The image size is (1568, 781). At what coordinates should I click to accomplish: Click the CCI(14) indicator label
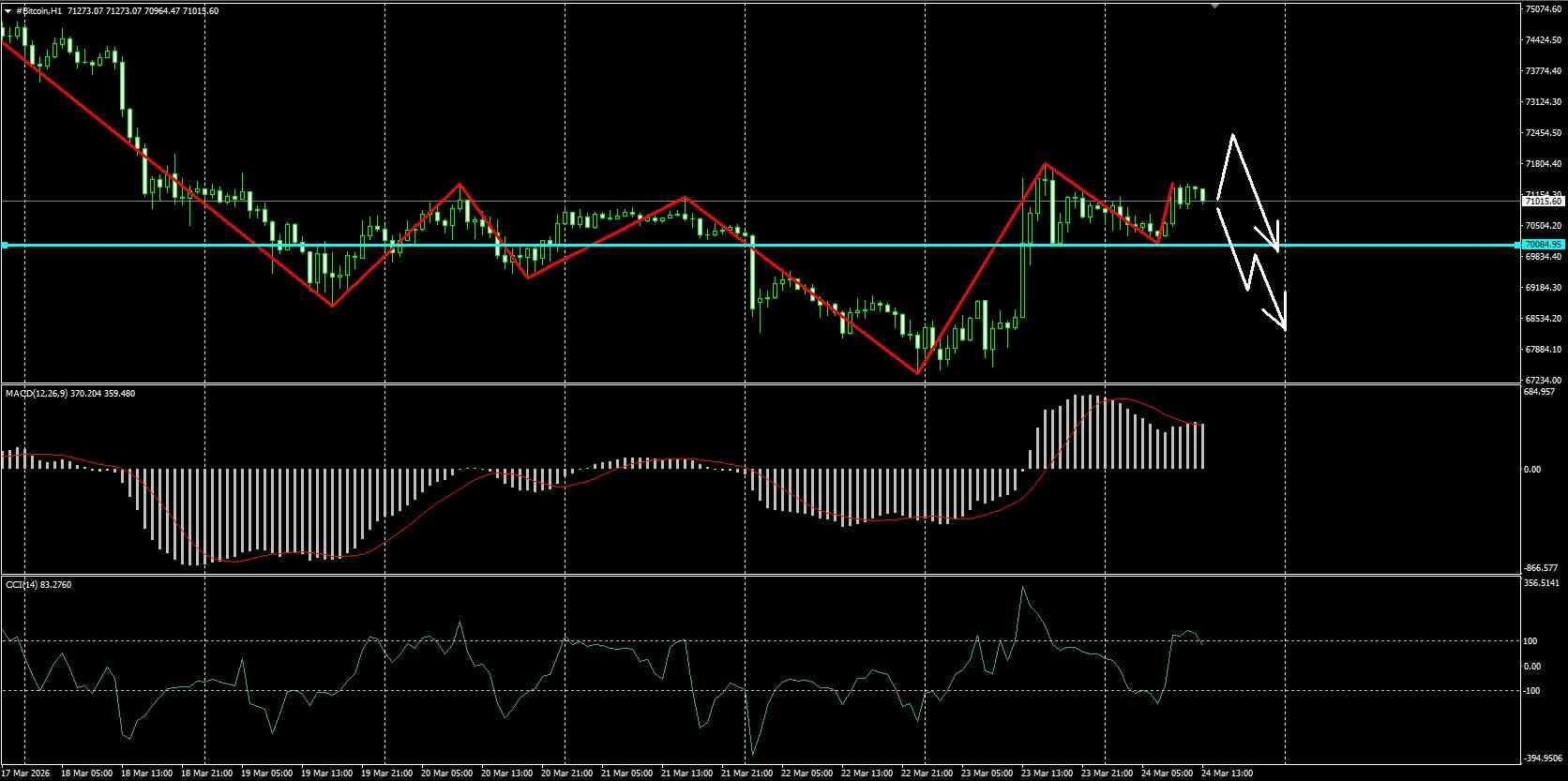coord(20,585)
